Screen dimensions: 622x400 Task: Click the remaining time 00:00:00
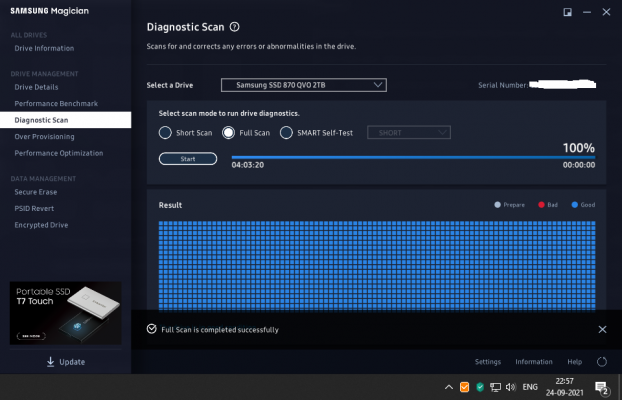[579, 165]
